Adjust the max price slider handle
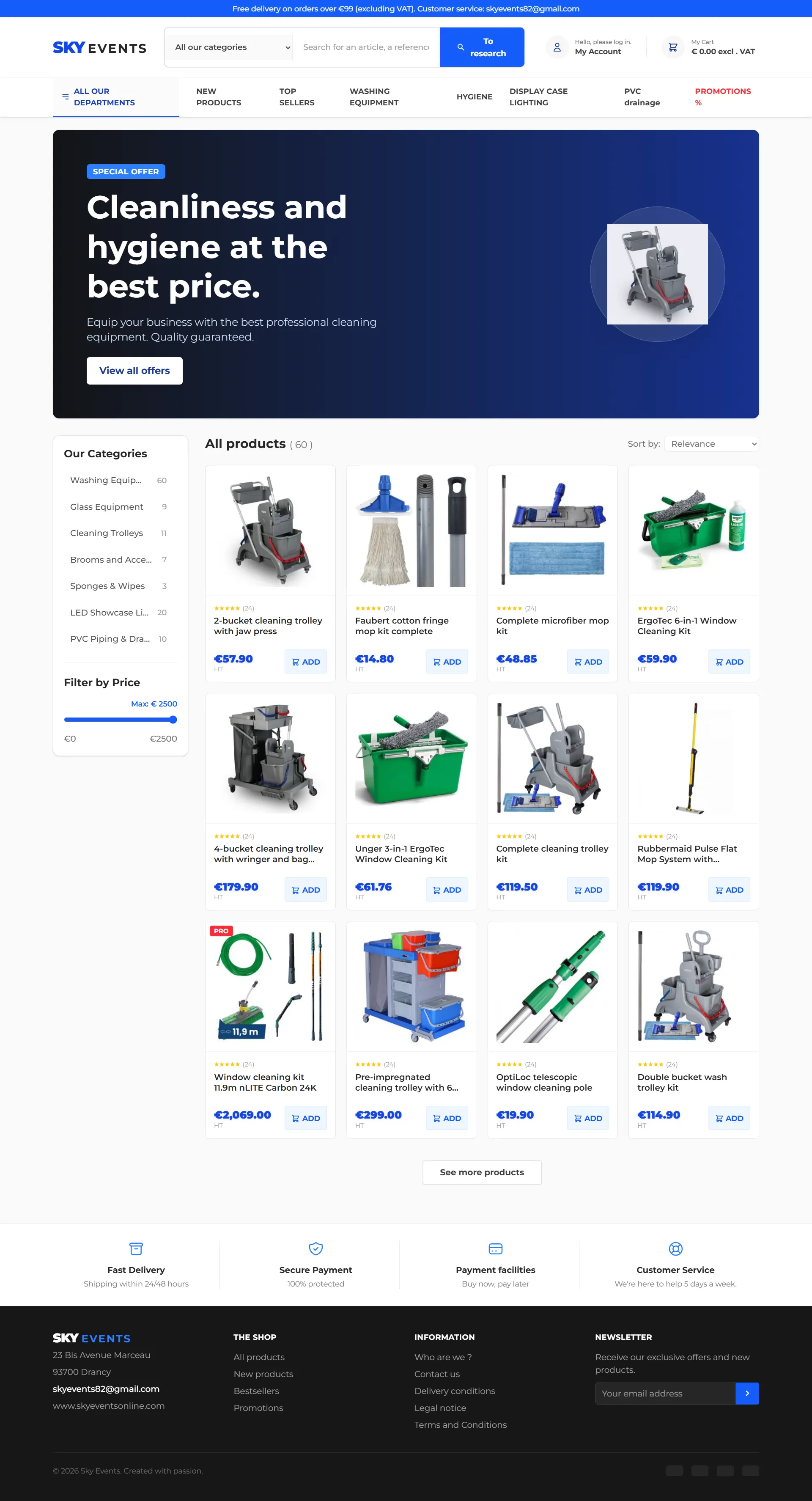This screenshot has height=1501, width=812. tap(173, 720)
